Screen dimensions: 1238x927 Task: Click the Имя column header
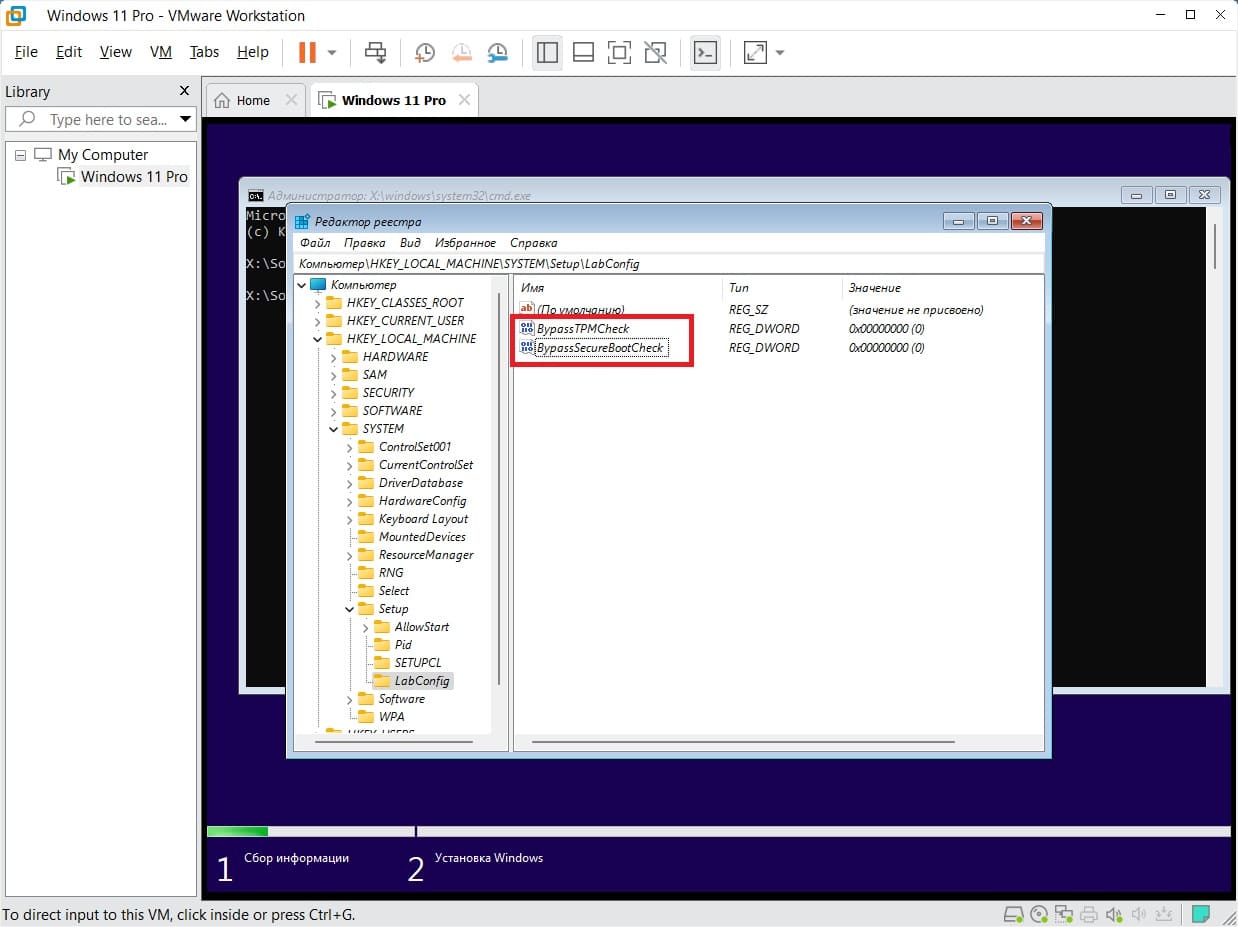619,288
